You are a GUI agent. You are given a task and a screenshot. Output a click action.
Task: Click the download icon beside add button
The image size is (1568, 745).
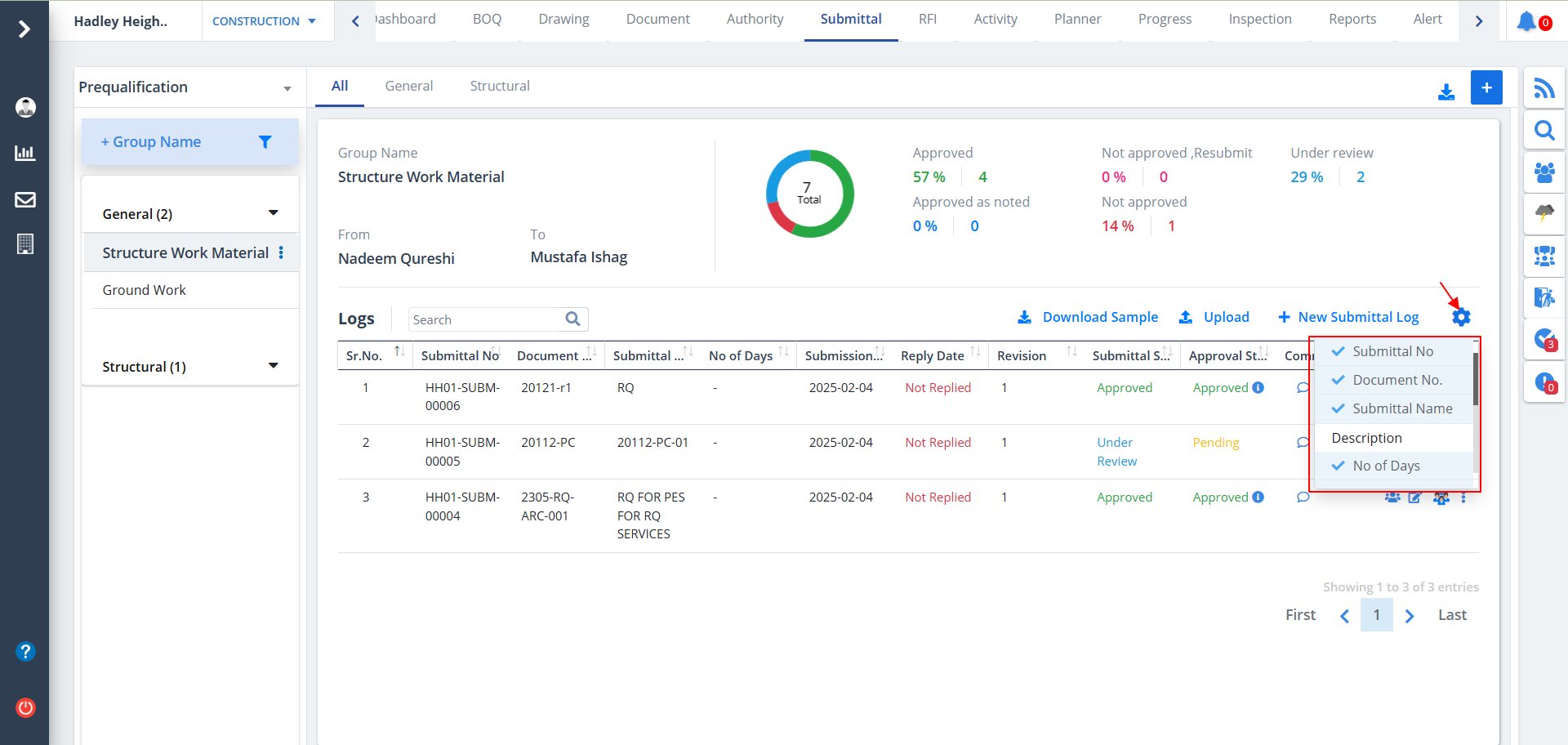coord(1446,91)
